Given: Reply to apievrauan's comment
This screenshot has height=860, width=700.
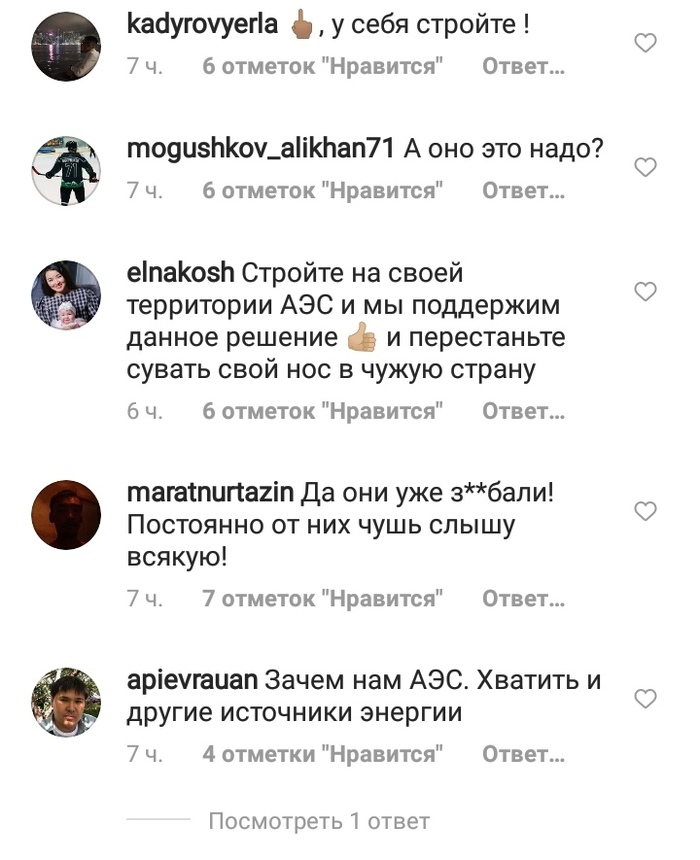Looking at the screenshot, I should [x=523, y=754].
